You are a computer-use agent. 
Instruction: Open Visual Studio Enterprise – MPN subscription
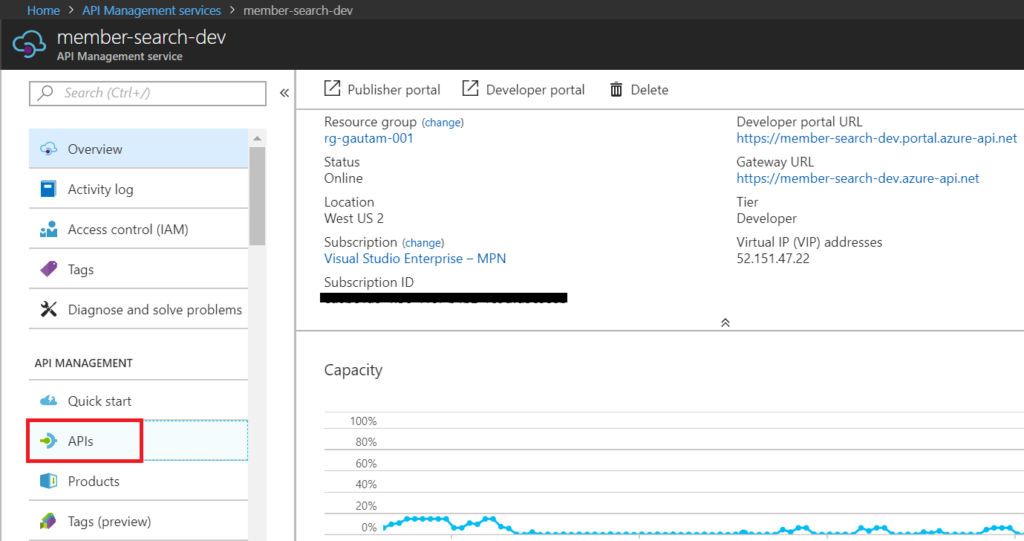(x=415, y=258)
